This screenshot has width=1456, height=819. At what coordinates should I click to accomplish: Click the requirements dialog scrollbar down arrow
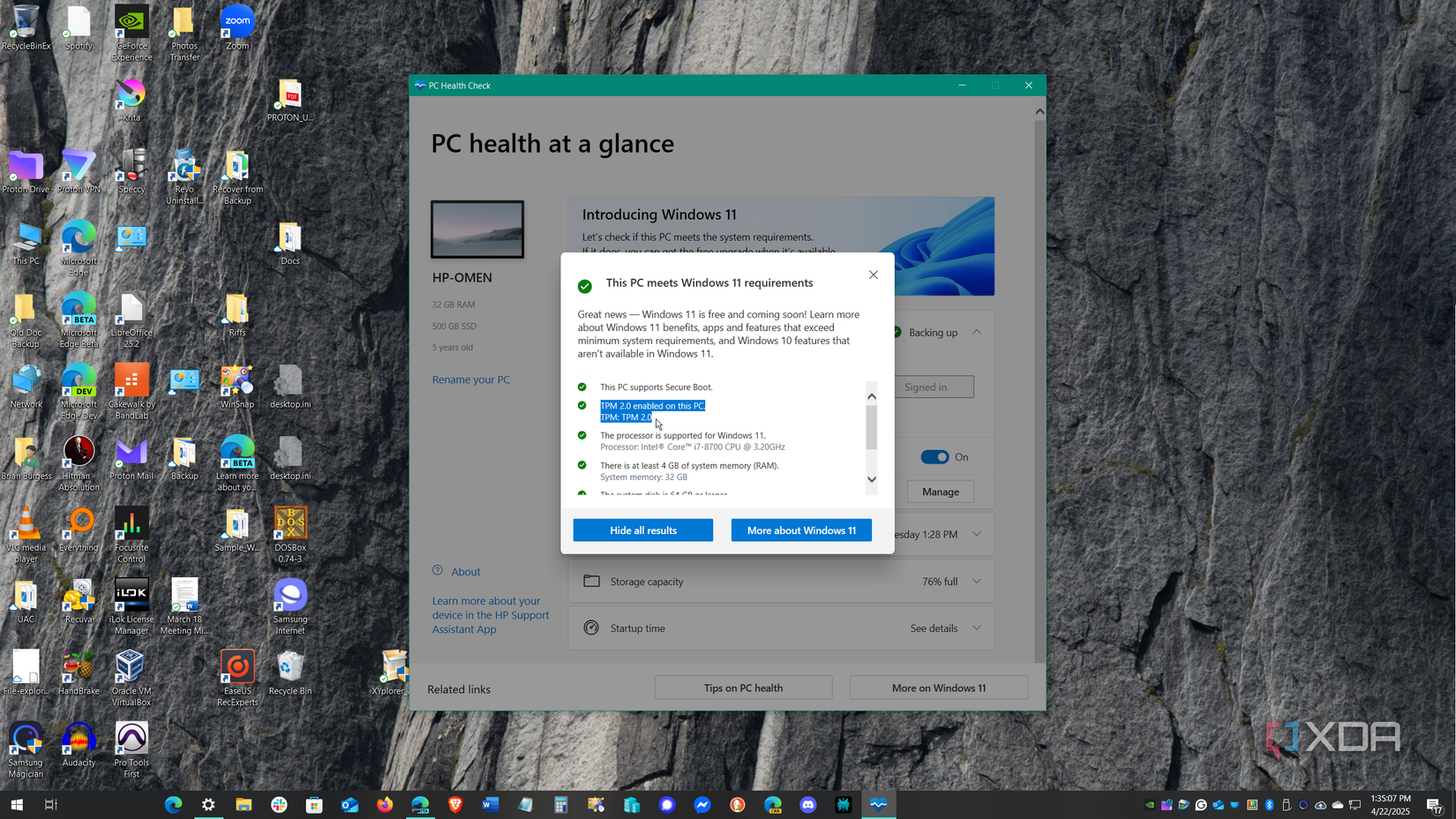tap(871, 479)
